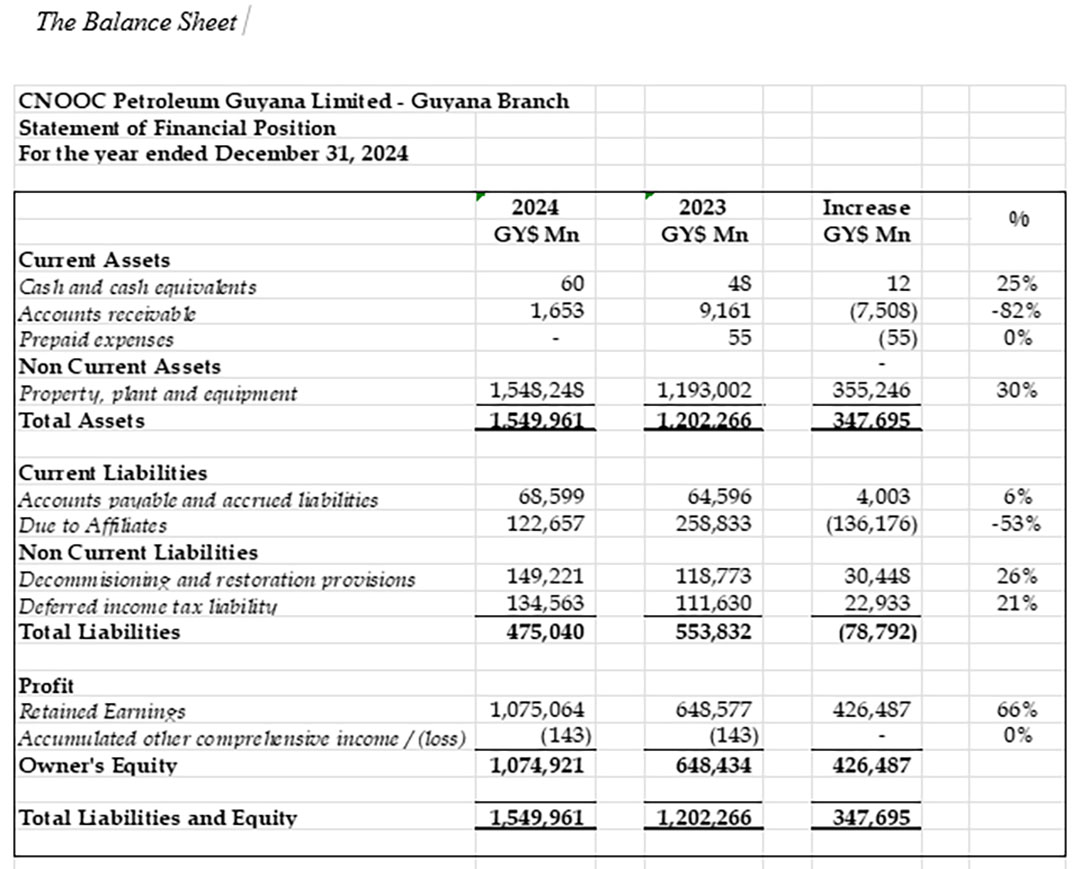Select 'Accumulated other comprehensive income / (loss)' label
The image size is (1080, 869).
click(x=242, y=739)
